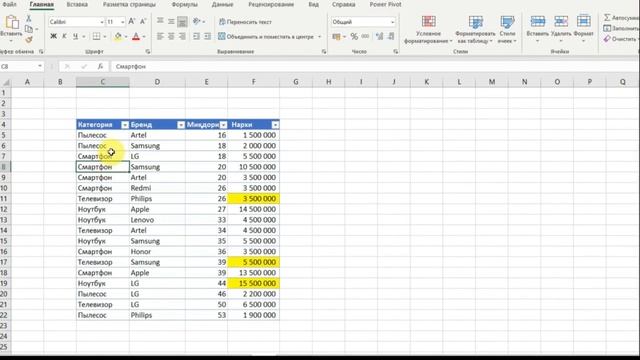Image resolution: width=640 pixels, height=360 pixels.
Task: Open the Справка tab
Action: (x=343, y=4)
